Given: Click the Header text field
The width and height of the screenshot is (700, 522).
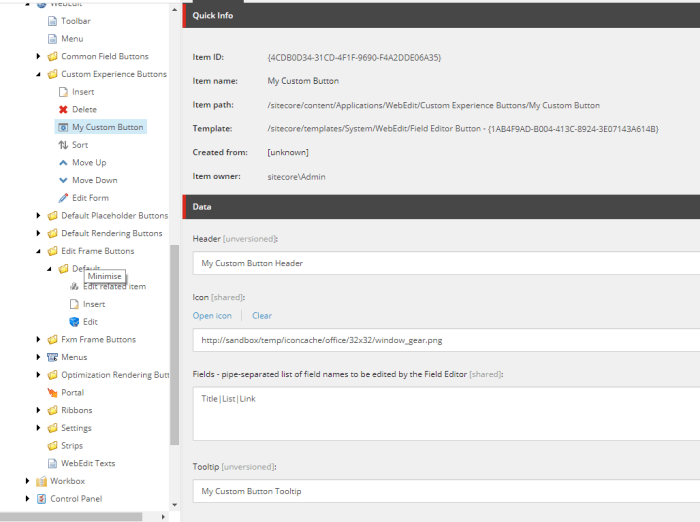Looking at the screenshot, I should point(446,263).
